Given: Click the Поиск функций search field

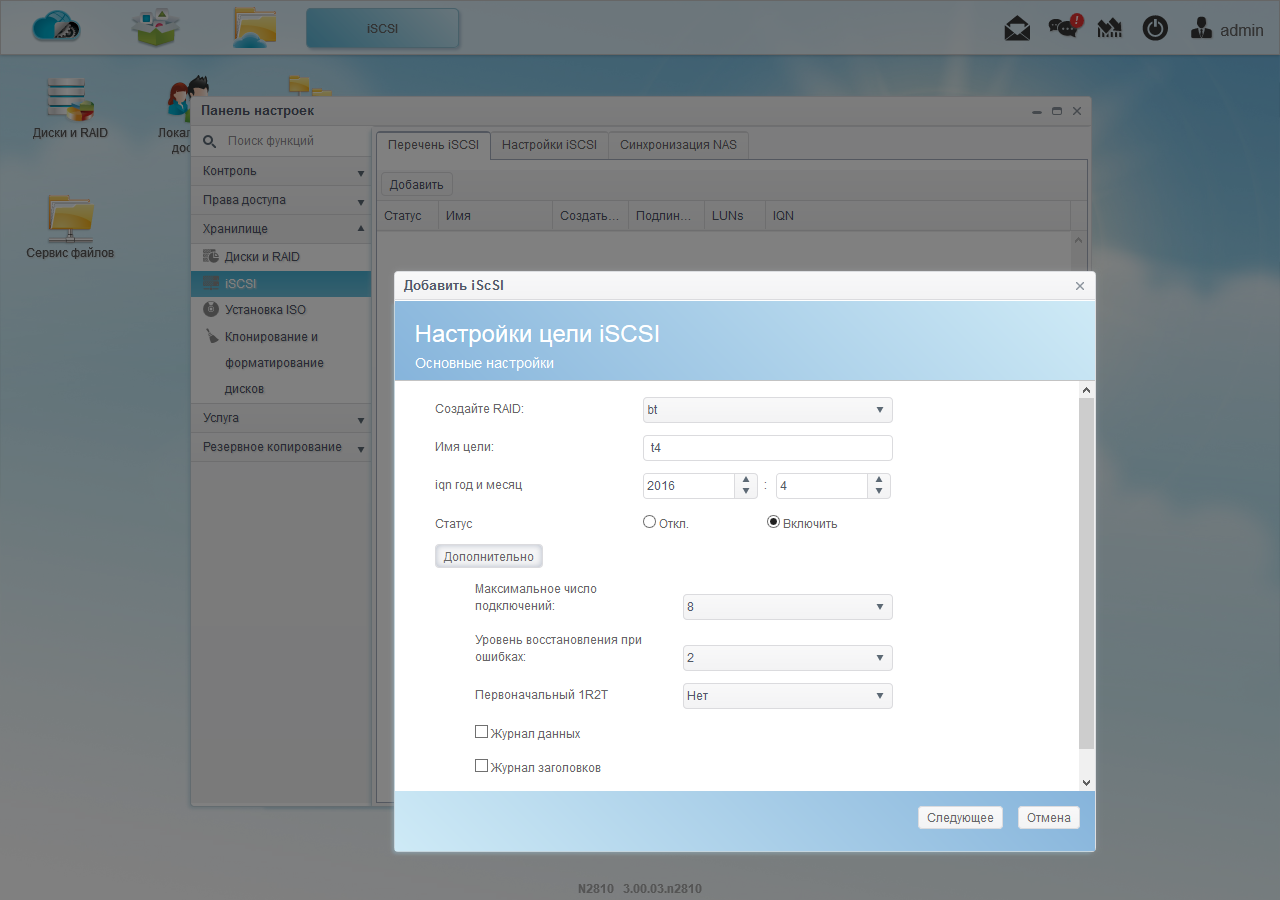Looking at the screenshot, I should pyautogui.click(x=294, y=141).
